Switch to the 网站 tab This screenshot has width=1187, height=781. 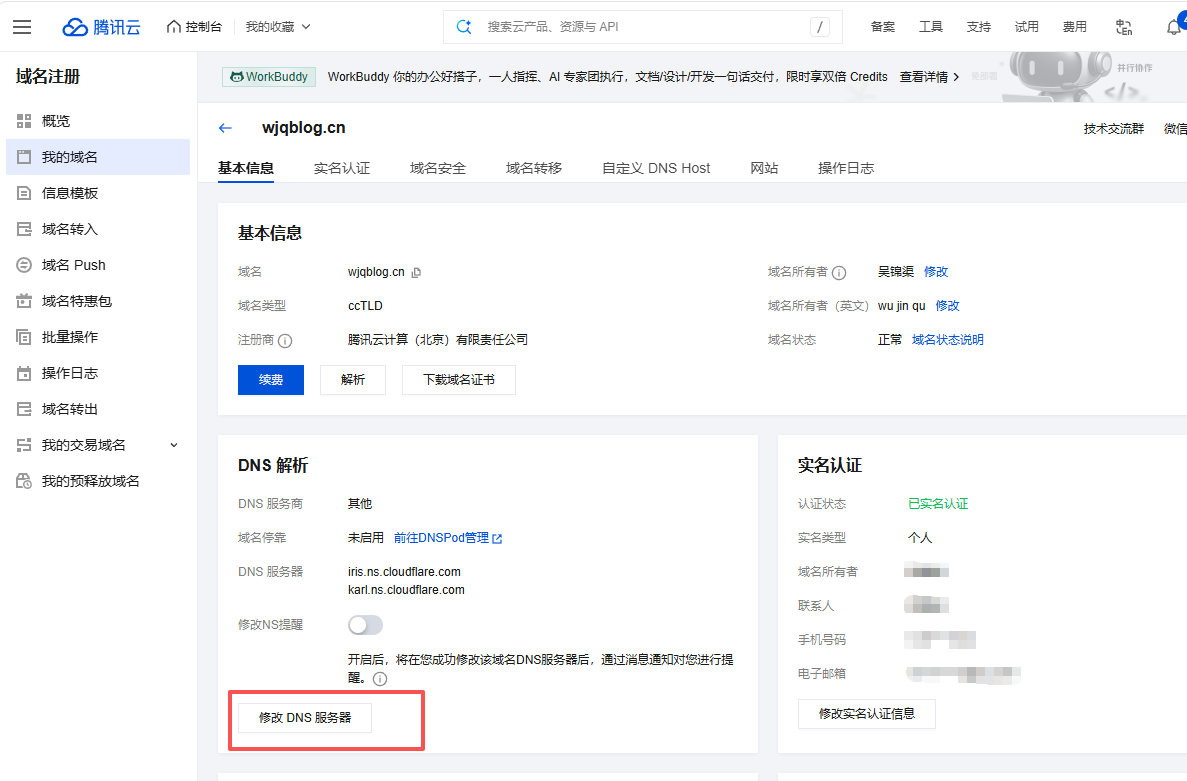pyautogui.click(x=764, y=168)
